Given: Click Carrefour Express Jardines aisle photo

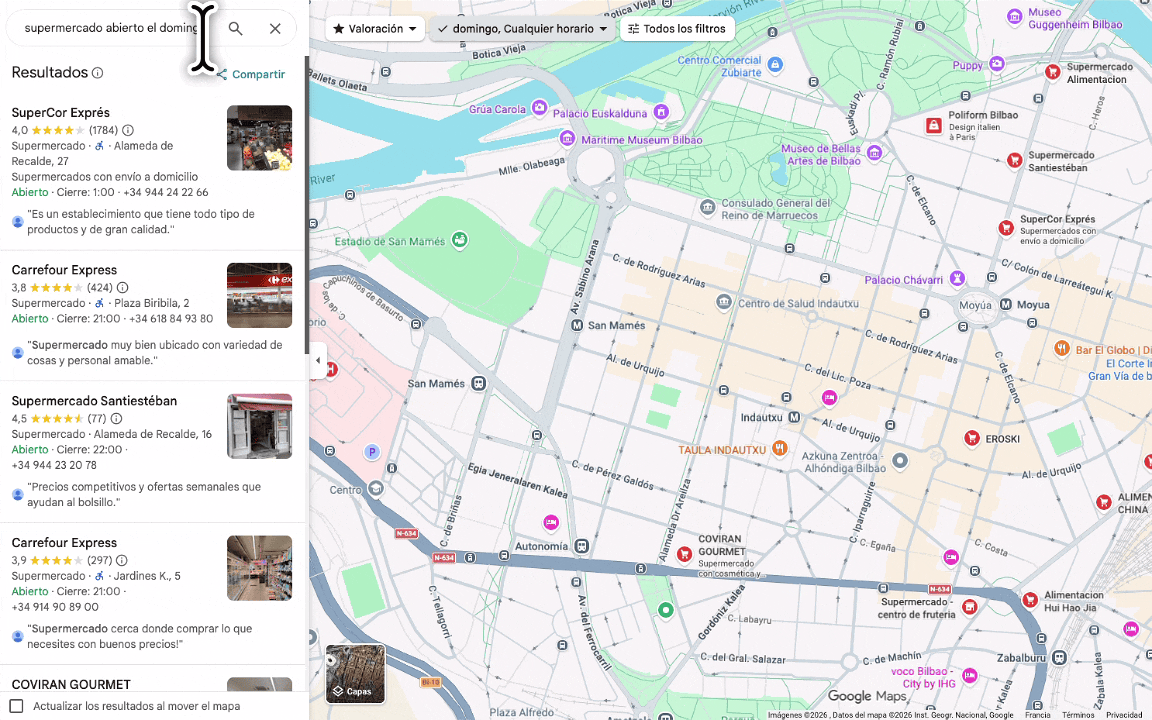Looking at the screenshot, I should click(259, 568).
